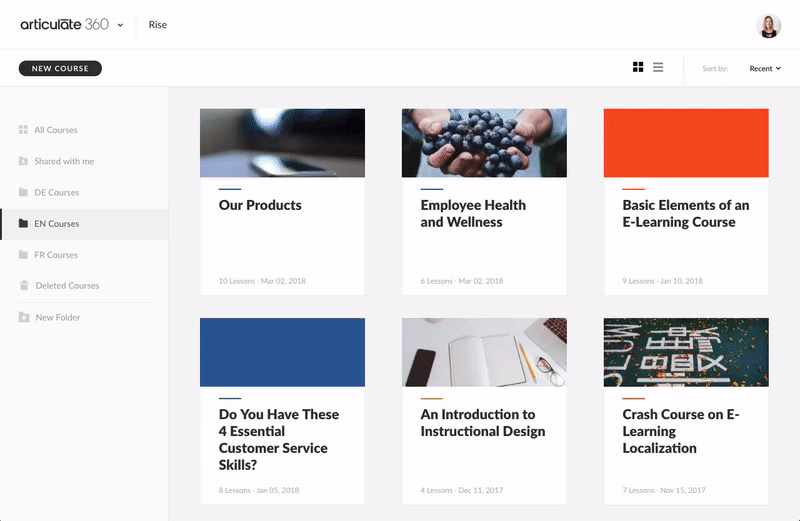Open the Our Products course title

coord(260,205)
